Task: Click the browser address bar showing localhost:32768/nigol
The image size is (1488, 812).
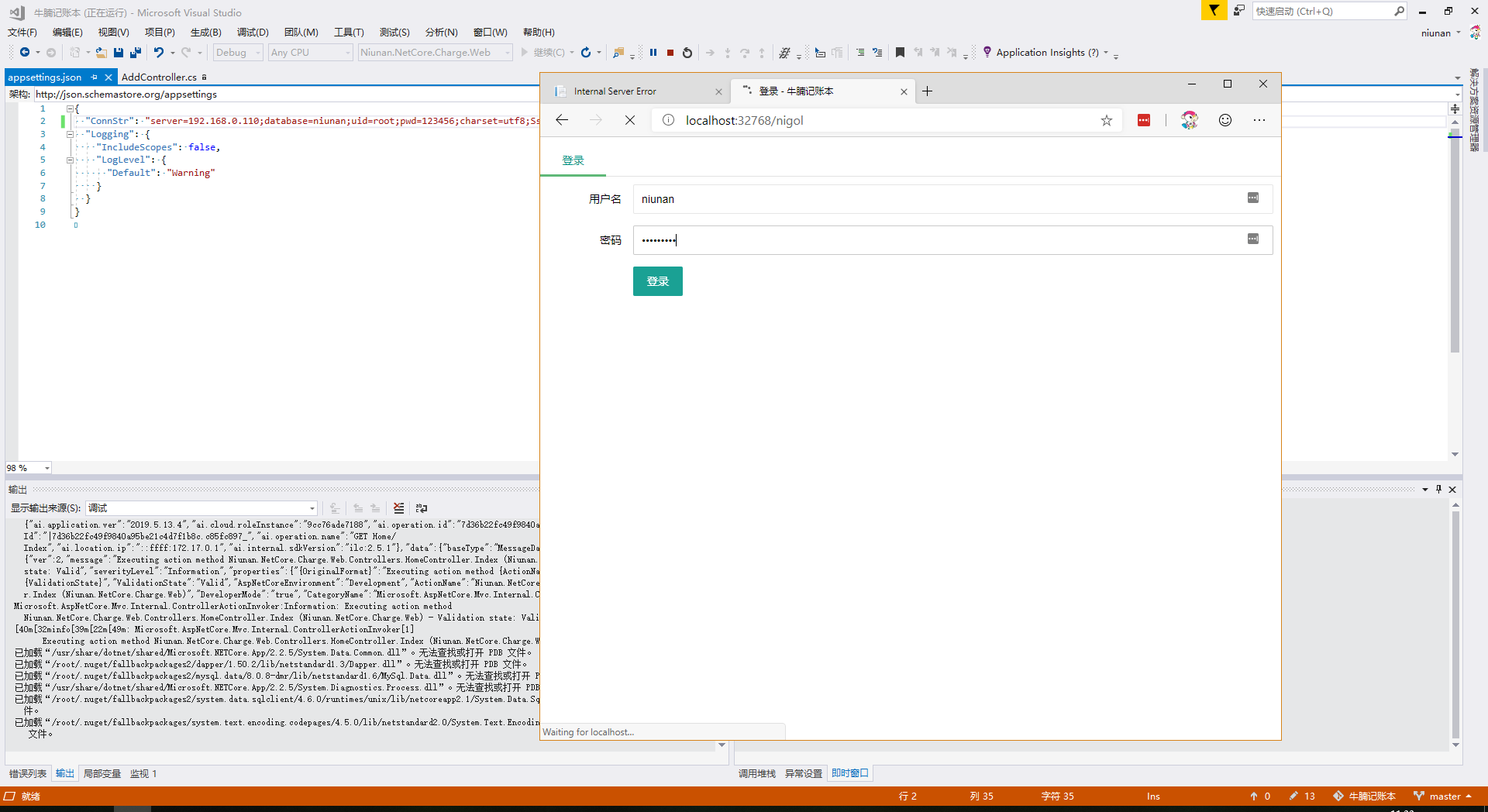Action: pyautogui.click(x=887, y=120)
